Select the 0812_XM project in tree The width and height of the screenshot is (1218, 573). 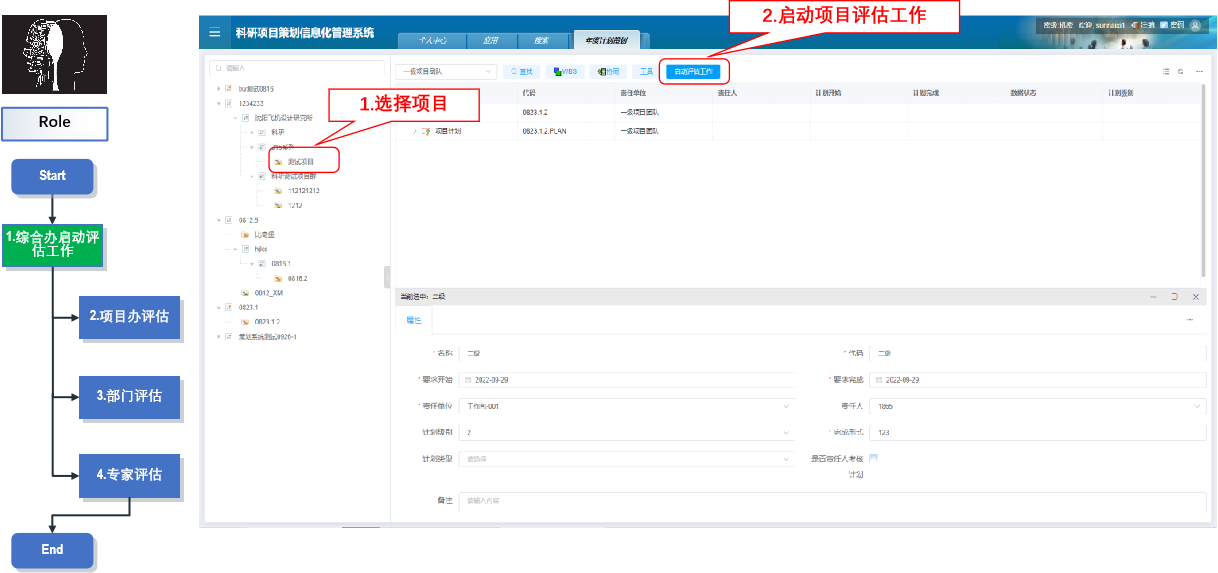click(270, 292)
